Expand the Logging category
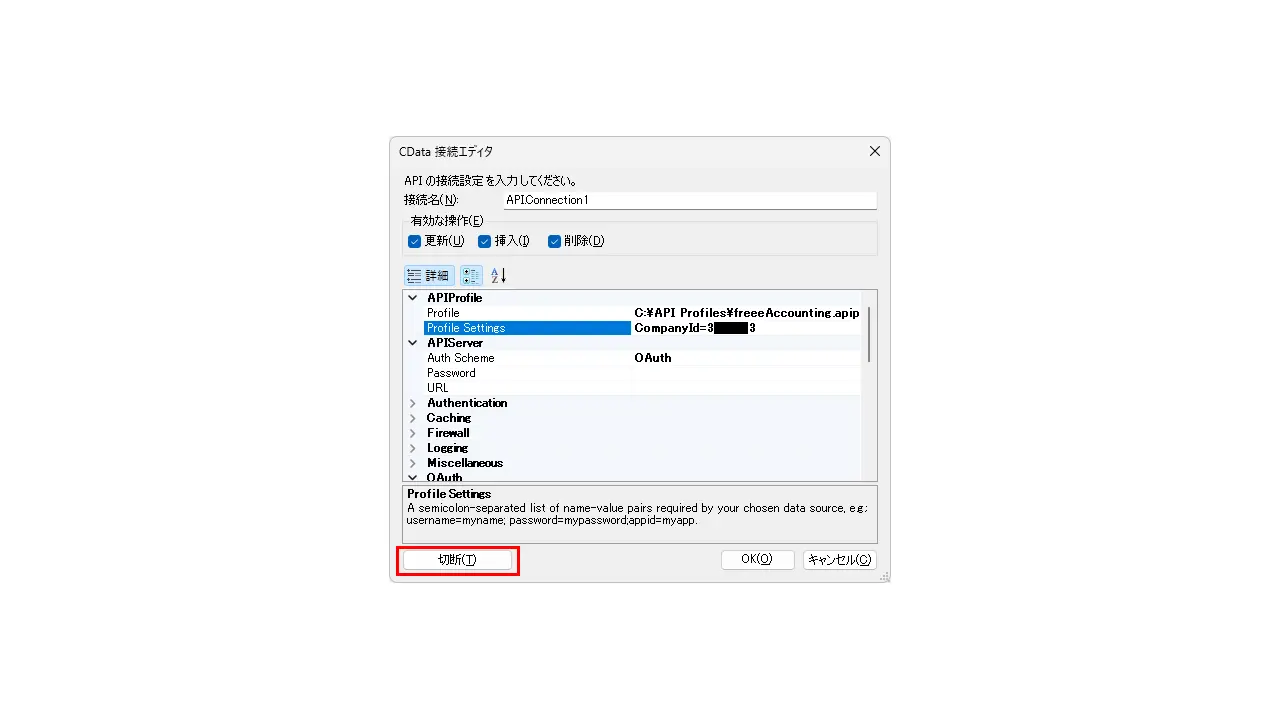 (x=413, y=448)
